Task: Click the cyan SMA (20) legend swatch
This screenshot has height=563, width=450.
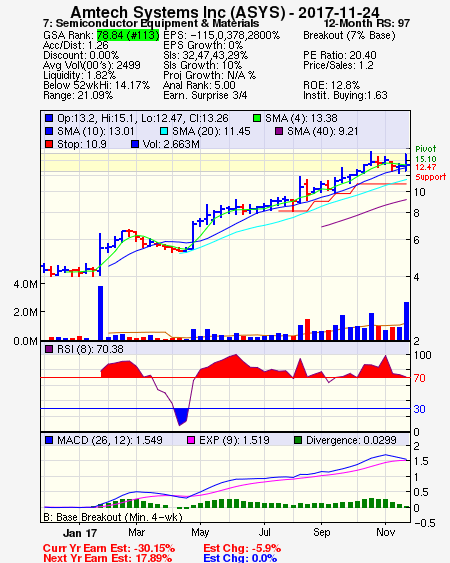Action: (164, 131)
